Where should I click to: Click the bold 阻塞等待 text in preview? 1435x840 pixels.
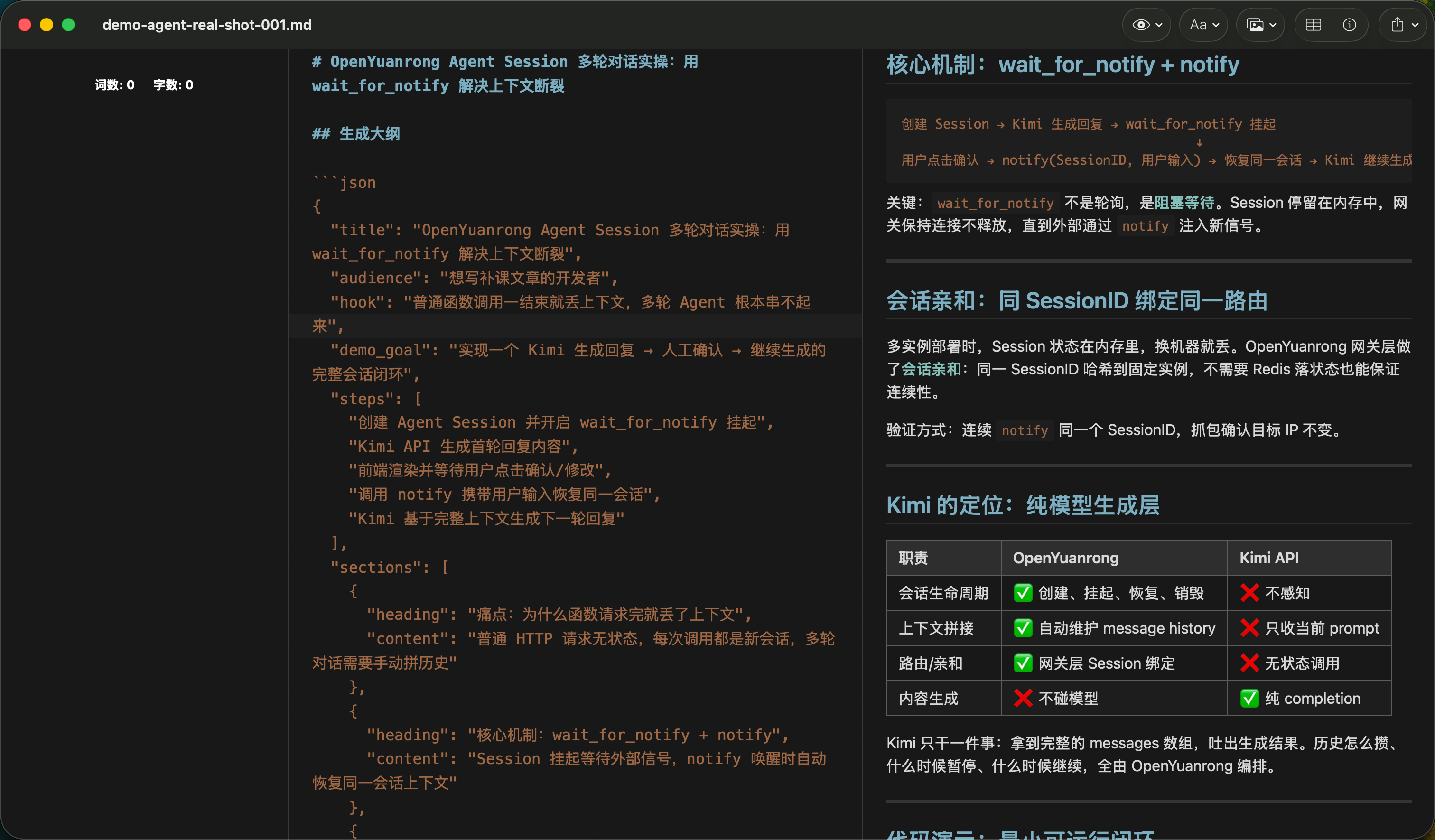(x=1184, y=203)
